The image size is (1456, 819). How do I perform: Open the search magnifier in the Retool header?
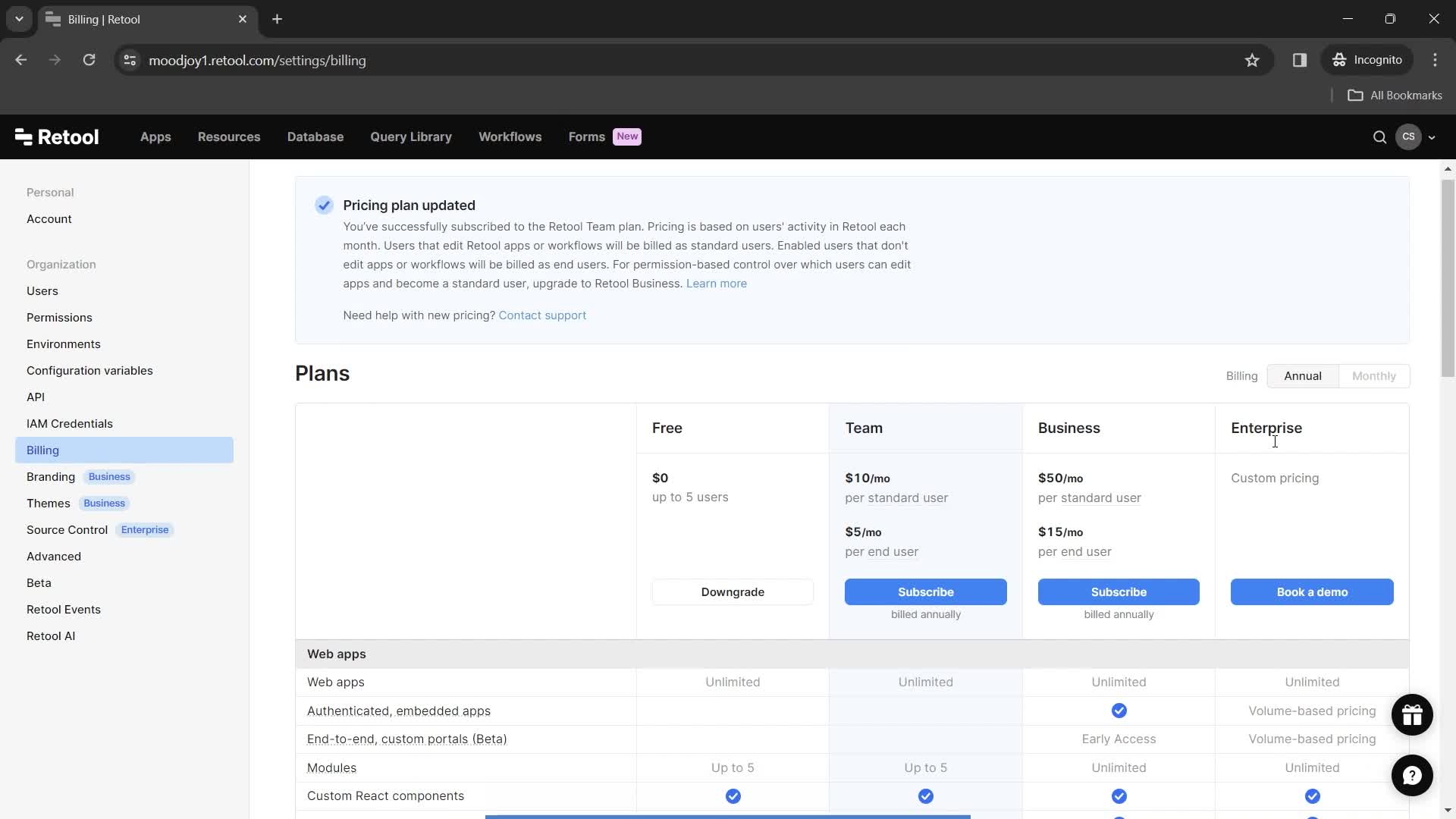[1379, 137]
